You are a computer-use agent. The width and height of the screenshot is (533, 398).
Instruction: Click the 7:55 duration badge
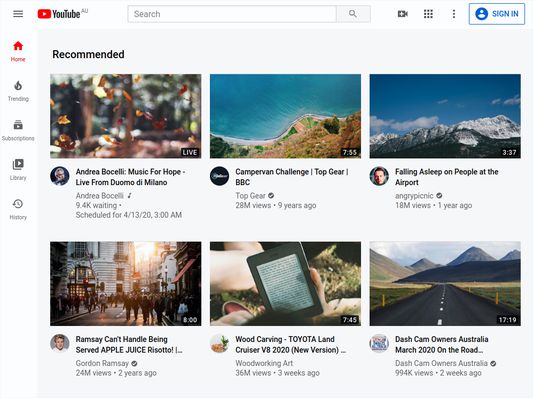pyautogui.click(x=349, y=152)
